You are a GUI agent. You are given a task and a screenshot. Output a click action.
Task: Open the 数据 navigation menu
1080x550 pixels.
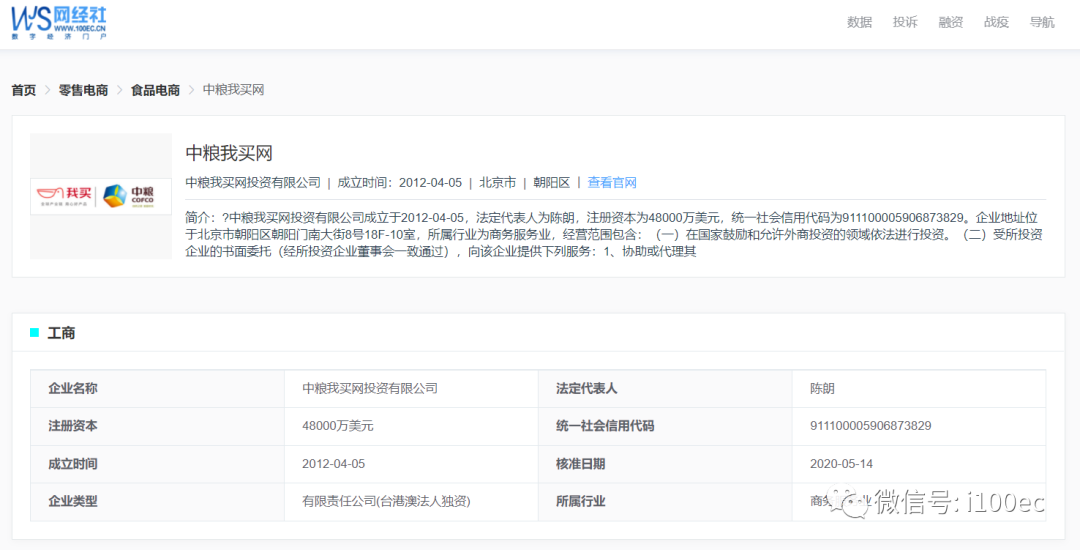pyautogui.click(x=859, y=22)
